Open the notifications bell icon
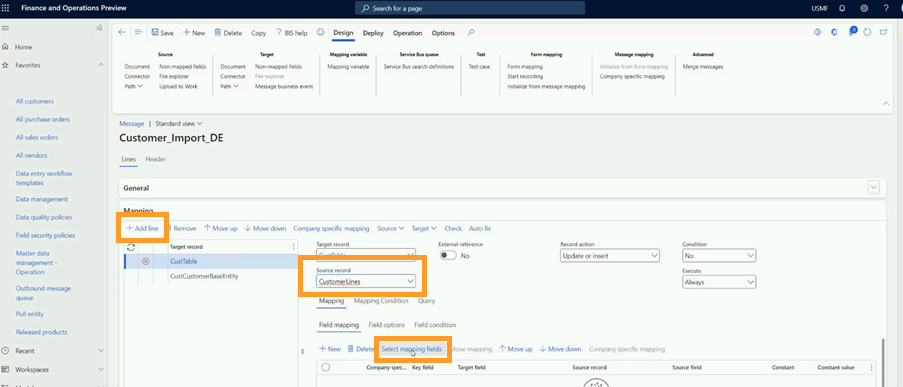Viewport: 903px width, 387px height. [x=843, y=8]
